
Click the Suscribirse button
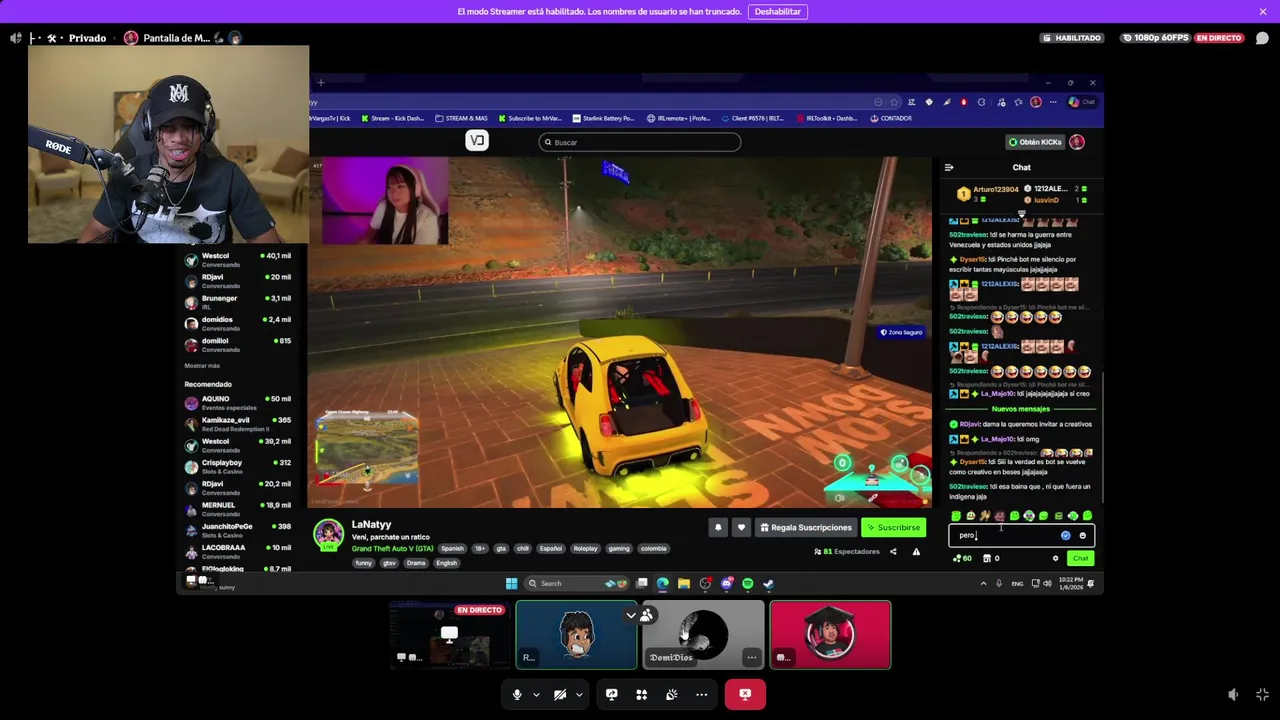894,528
